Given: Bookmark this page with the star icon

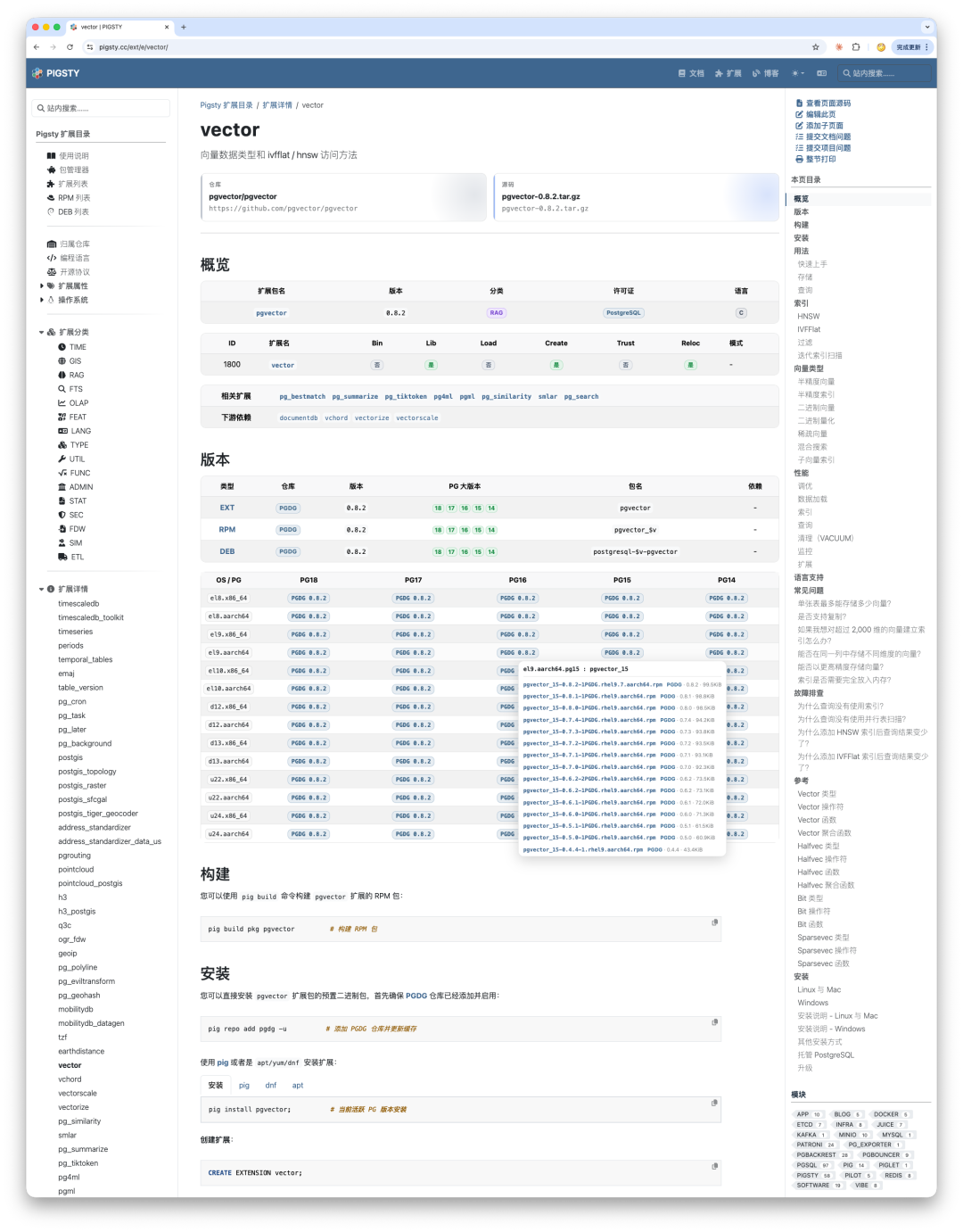Looking at the screenshot, I should [x=815, y=47].
